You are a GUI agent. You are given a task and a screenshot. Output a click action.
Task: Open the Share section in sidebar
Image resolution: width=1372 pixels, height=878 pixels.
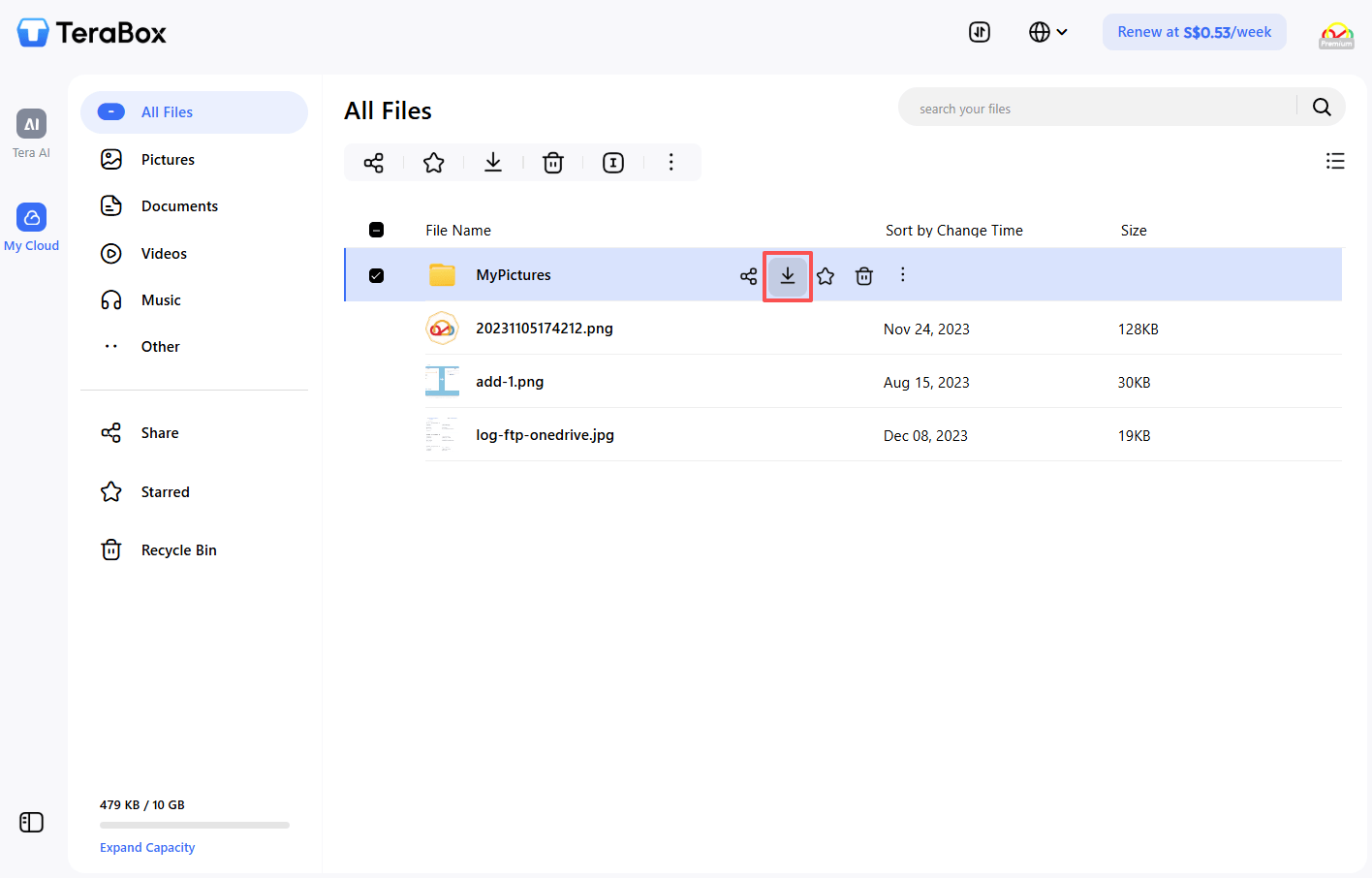click(x=159, y=432)
